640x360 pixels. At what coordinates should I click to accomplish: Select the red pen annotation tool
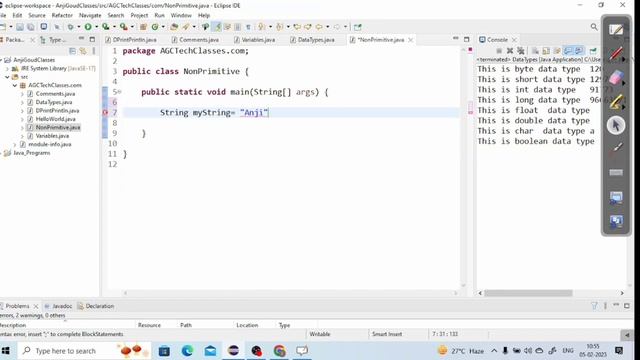coord(616,53)
